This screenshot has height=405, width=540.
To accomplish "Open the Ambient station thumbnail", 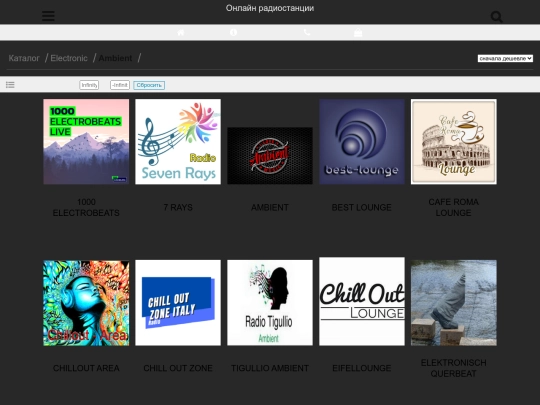I will [x=270, y=156].
